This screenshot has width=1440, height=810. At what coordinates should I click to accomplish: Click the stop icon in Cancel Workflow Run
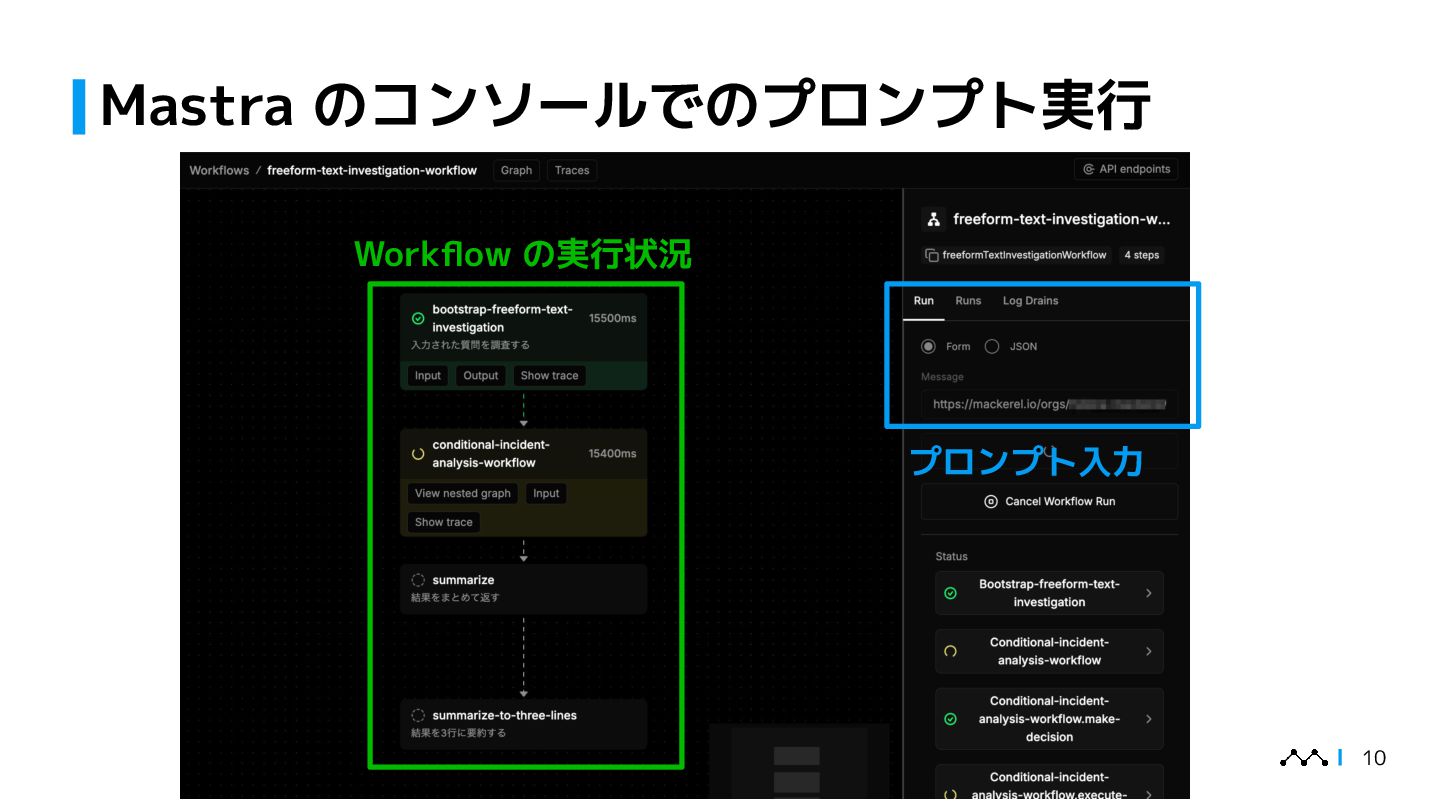tap(991, 501)
